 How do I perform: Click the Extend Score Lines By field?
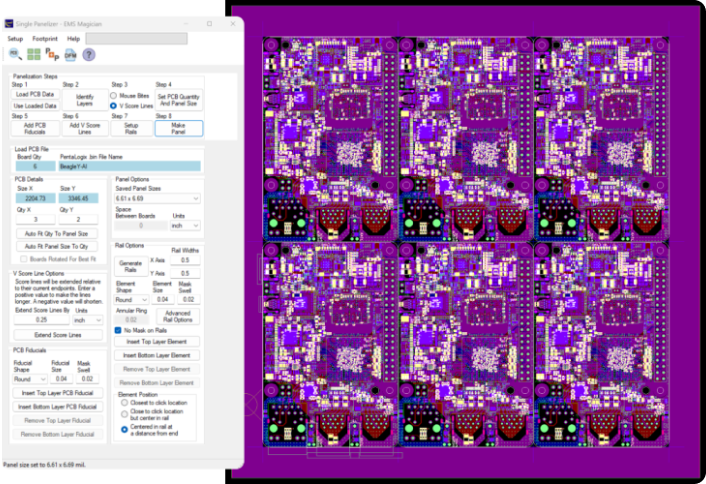41,320
